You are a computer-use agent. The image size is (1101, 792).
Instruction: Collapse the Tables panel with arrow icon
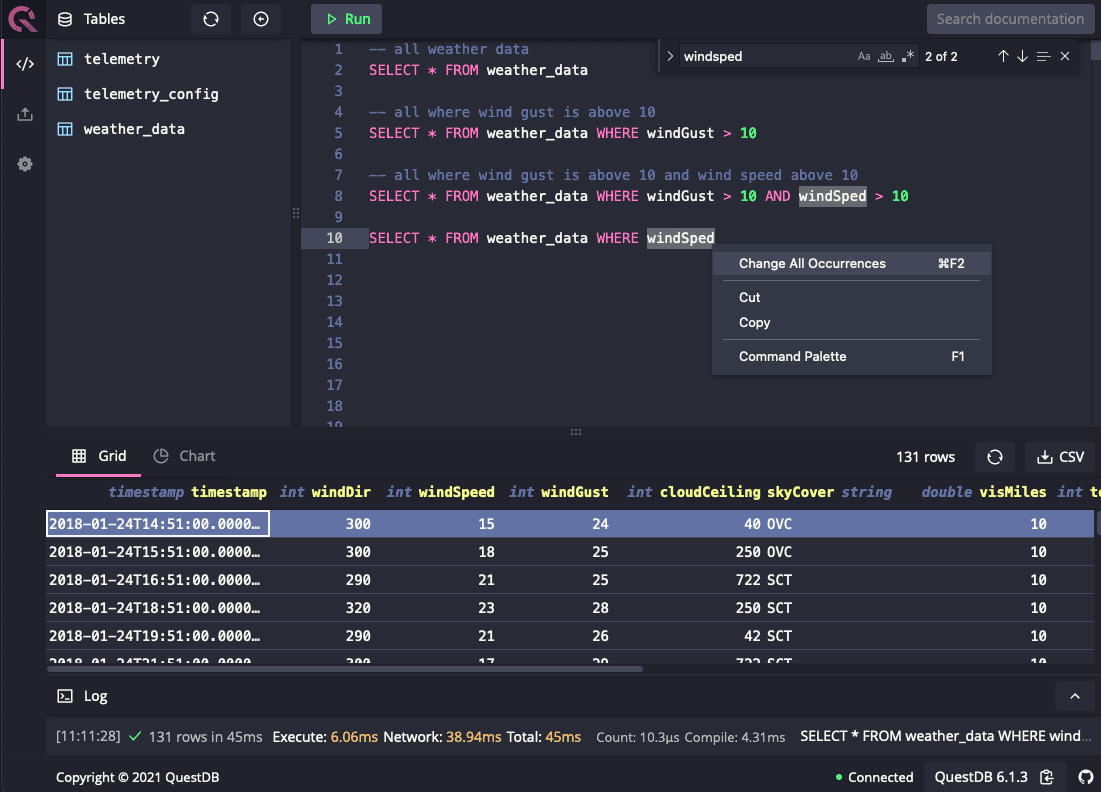[x=261, y=19]
